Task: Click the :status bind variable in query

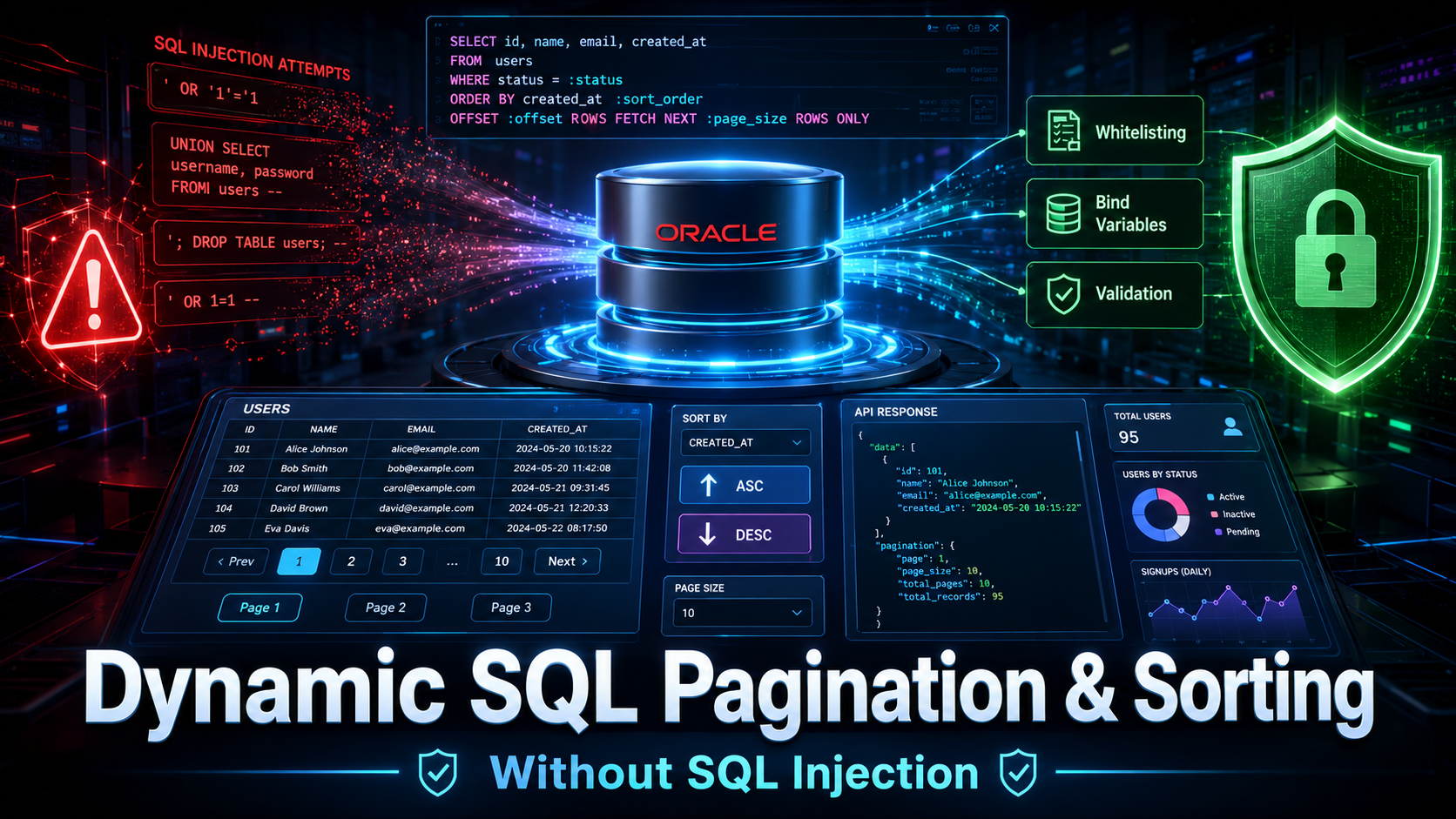Action: click(x=596, y=80)
